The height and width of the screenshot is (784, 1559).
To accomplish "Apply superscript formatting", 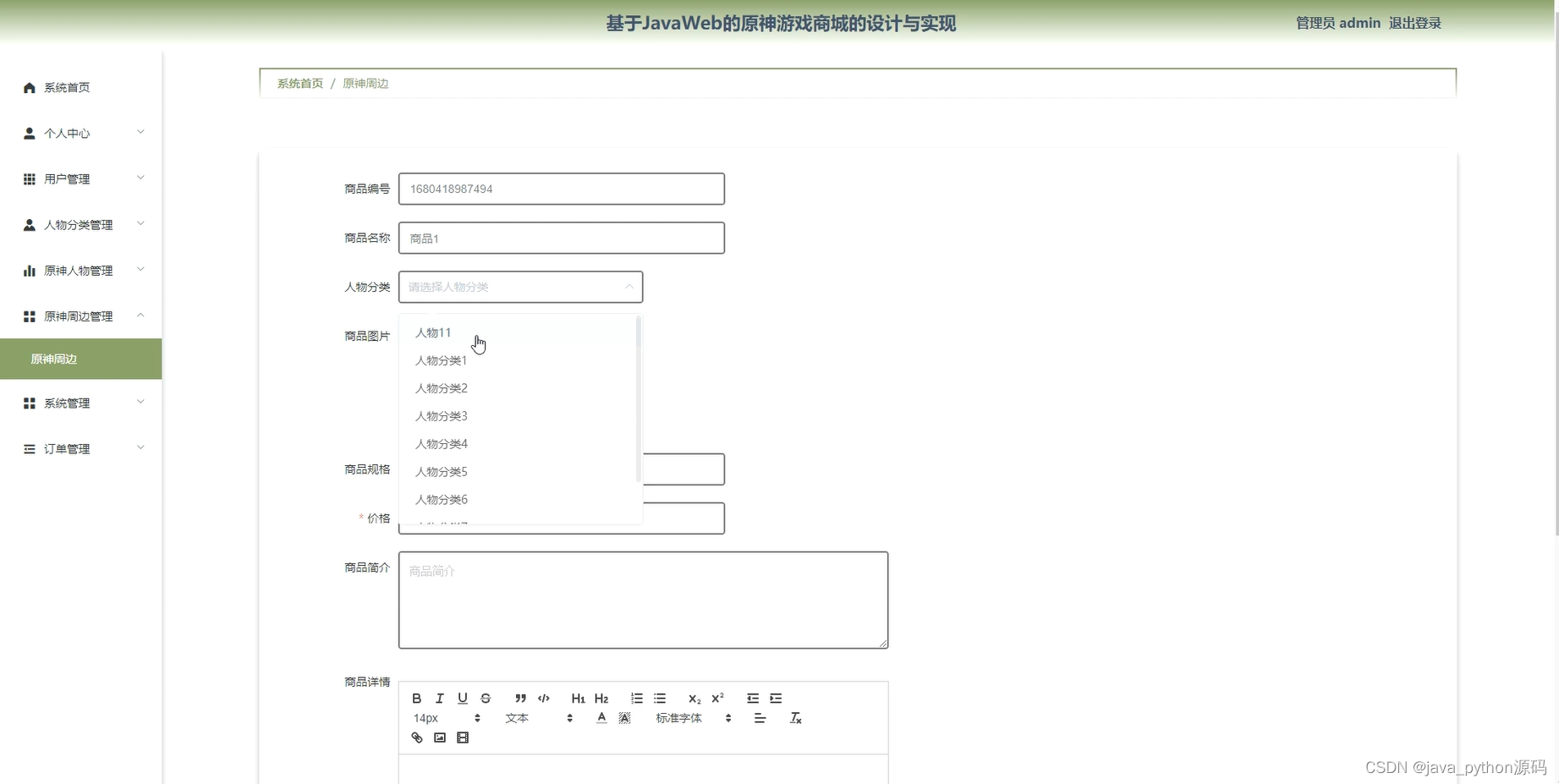I will click(717, 699).
